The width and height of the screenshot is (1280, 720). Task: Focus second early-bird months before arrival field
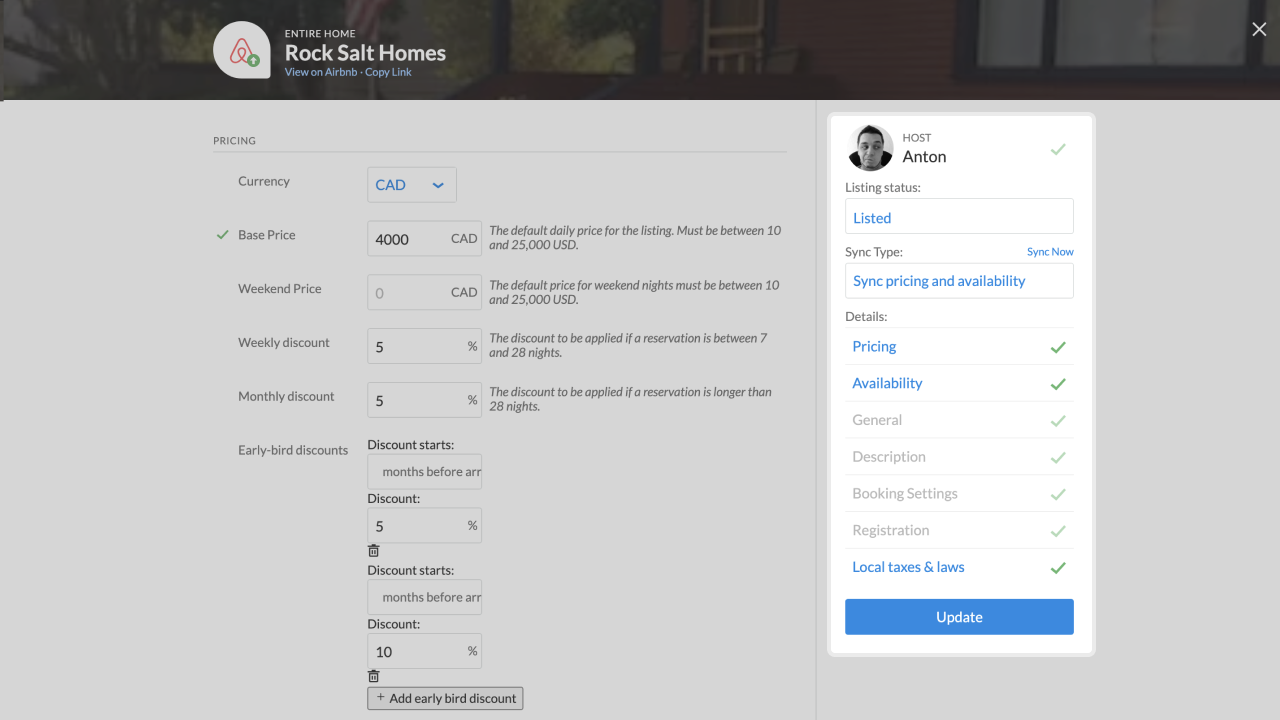[424, 597]
